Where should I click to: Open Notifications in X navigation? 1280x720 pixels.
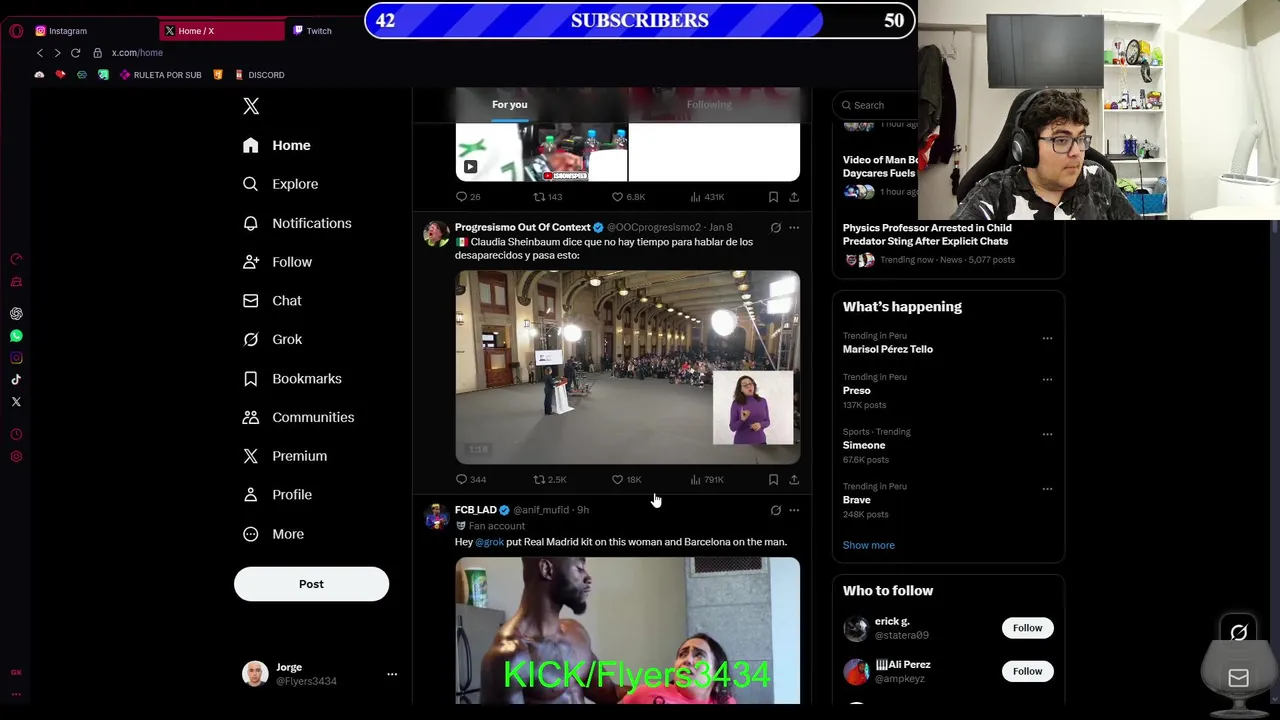click(x=297, y=224)
